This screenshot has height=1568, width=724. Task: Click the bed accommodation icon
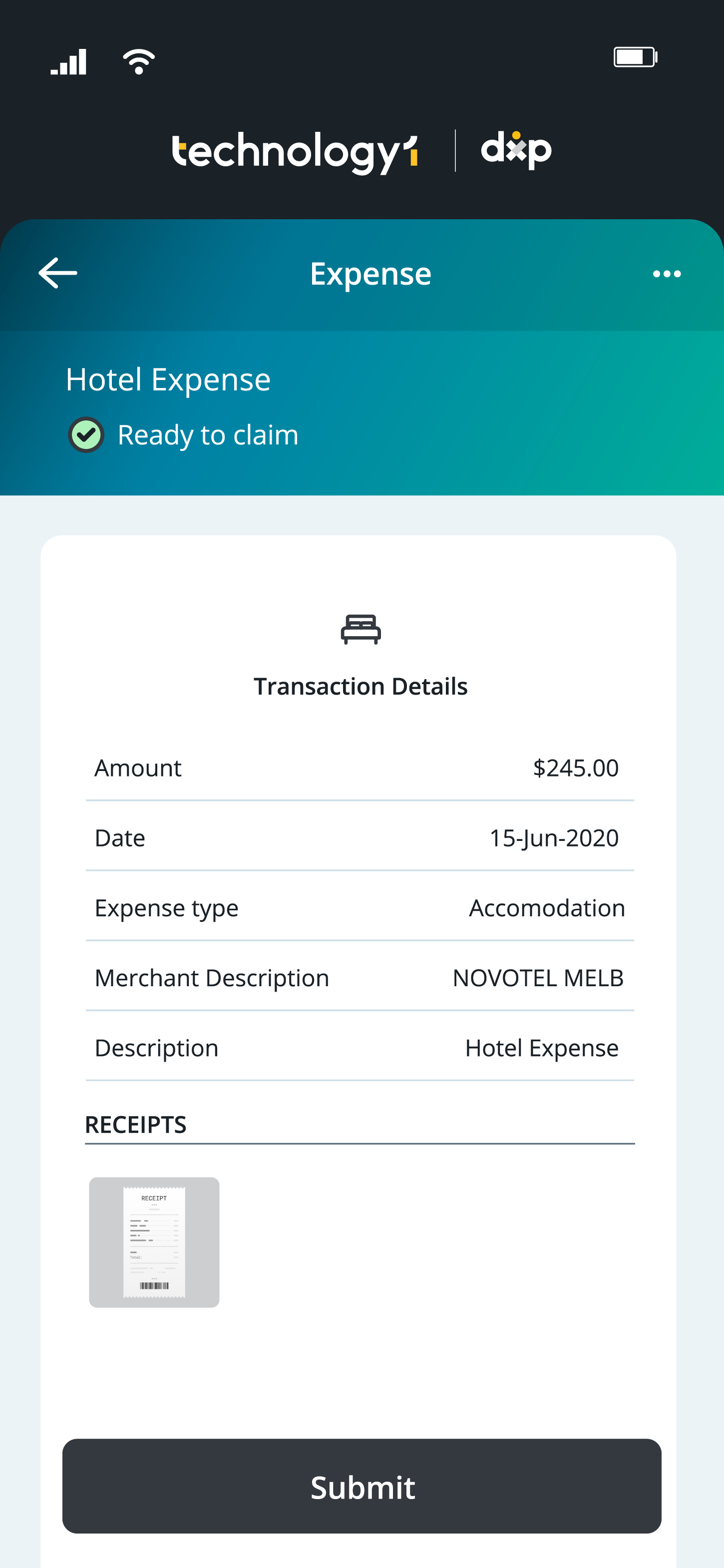tap(361, 629)
